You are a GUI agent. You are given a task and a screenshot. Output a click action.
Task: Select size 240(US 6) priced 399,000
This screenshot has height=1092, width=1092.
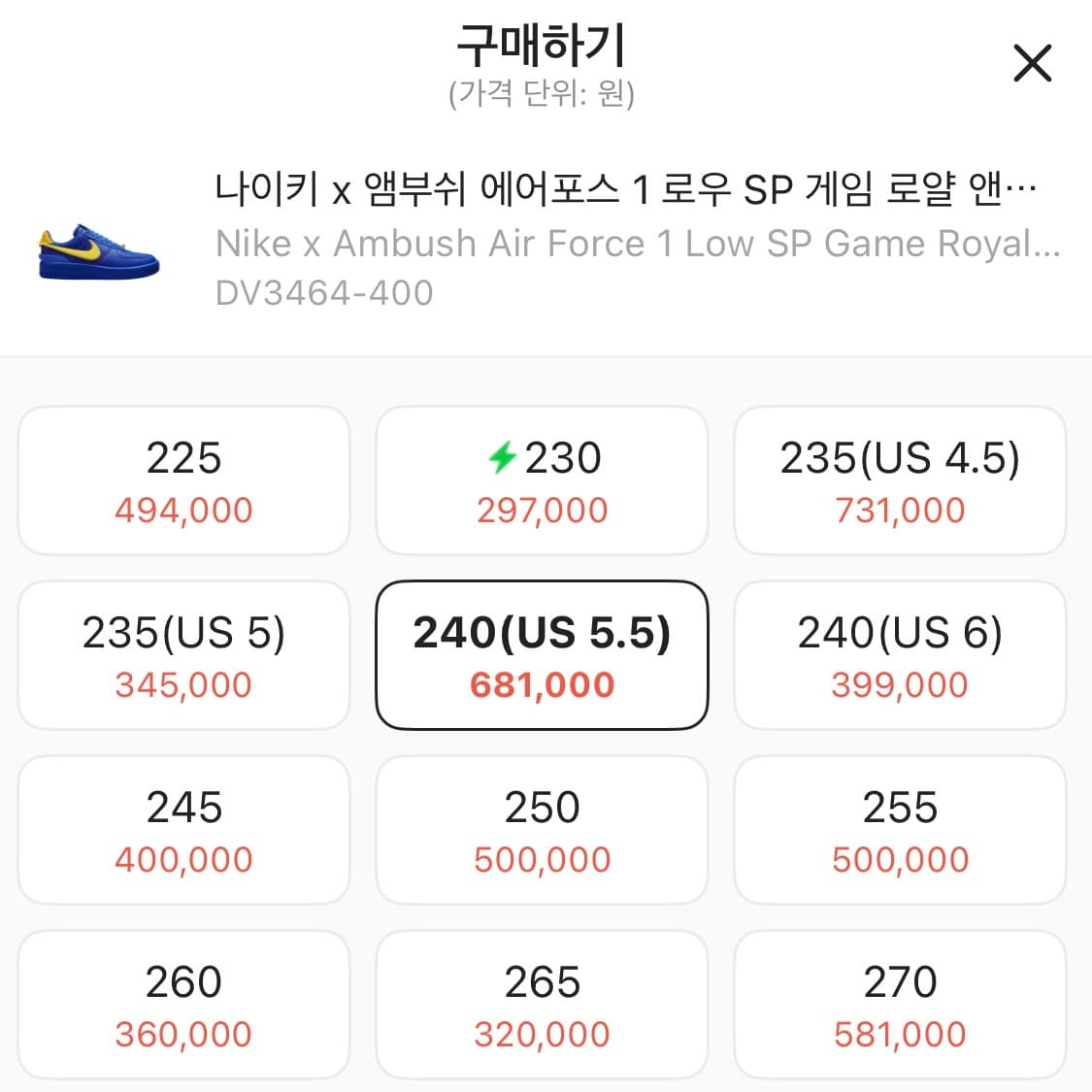coord(899,654)
